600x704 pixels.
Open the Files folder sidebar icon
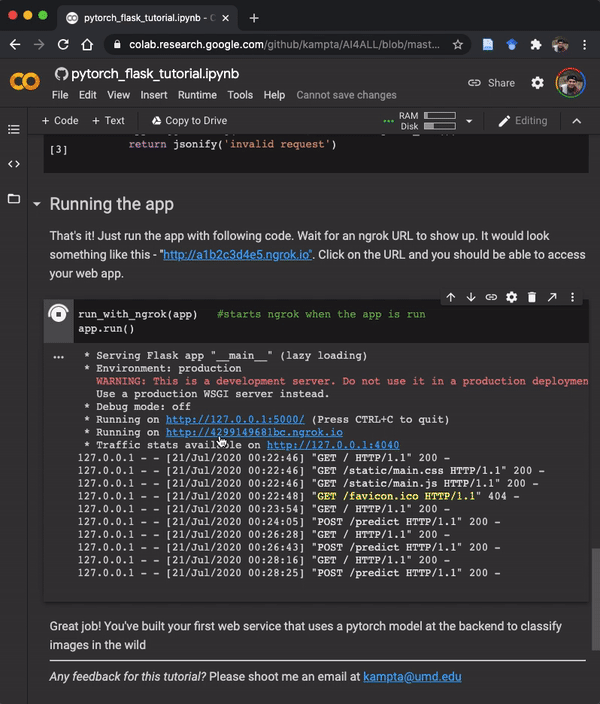pos(14,198)
